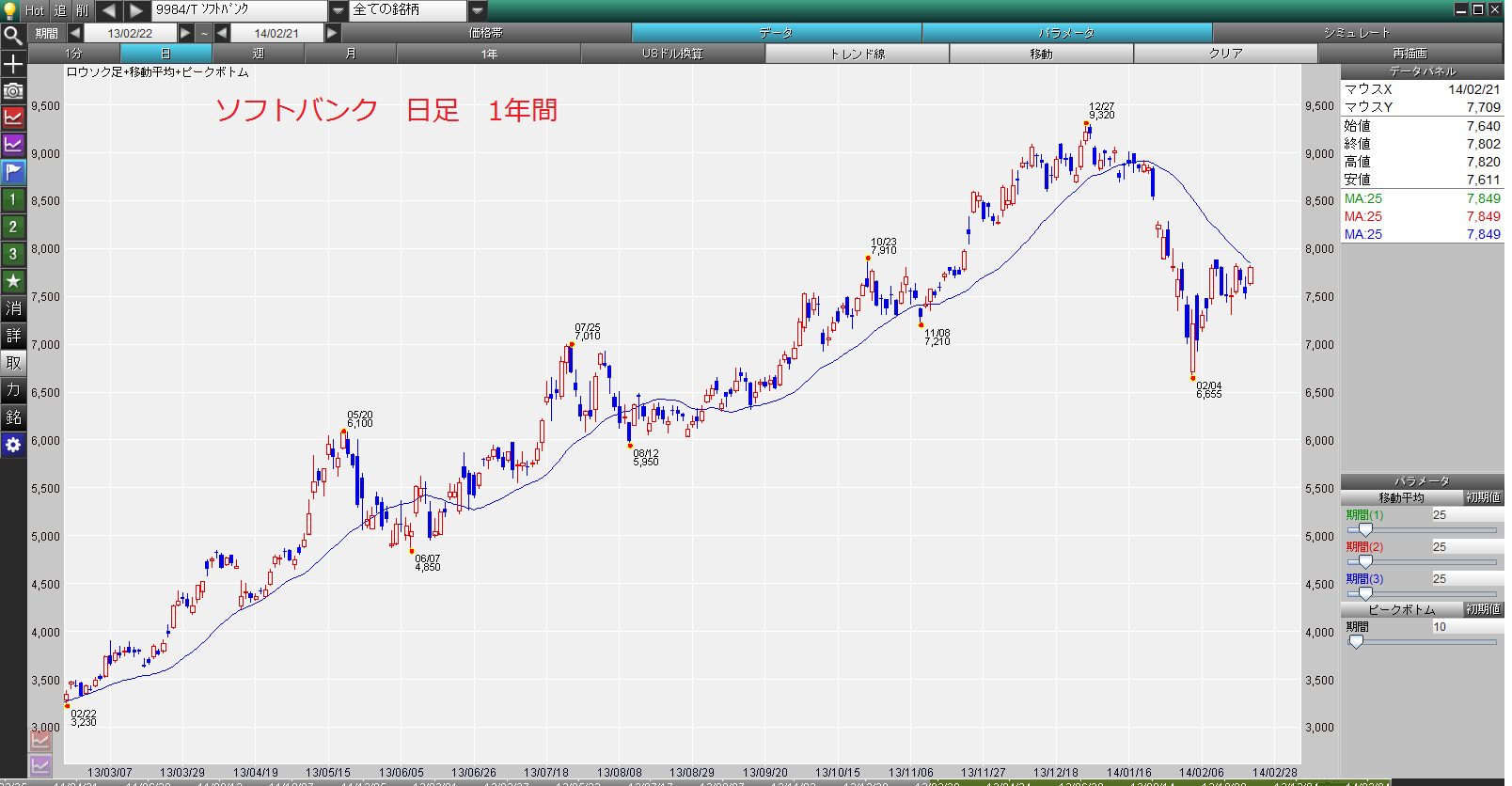Viewport: 1512px width, 786px height.
Task: Click the 9984/T ソフトバンク stock field
Action: [240, 10]
